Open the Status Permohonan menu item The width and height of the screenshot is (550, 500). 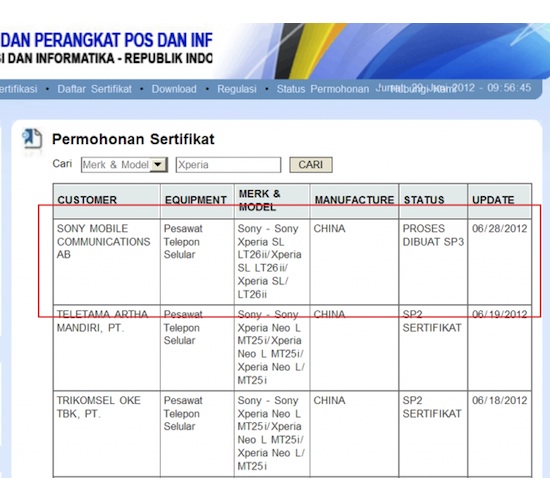pyautogui.click(x=323, y=89)
